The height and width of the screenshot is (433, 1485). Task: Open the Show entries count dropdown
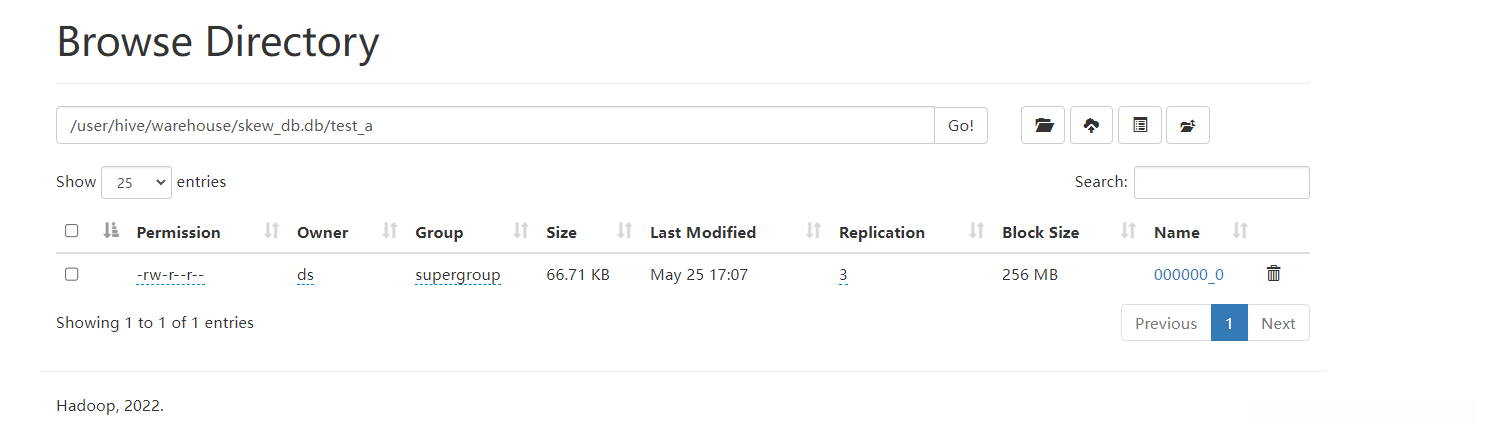coord(136,183)
